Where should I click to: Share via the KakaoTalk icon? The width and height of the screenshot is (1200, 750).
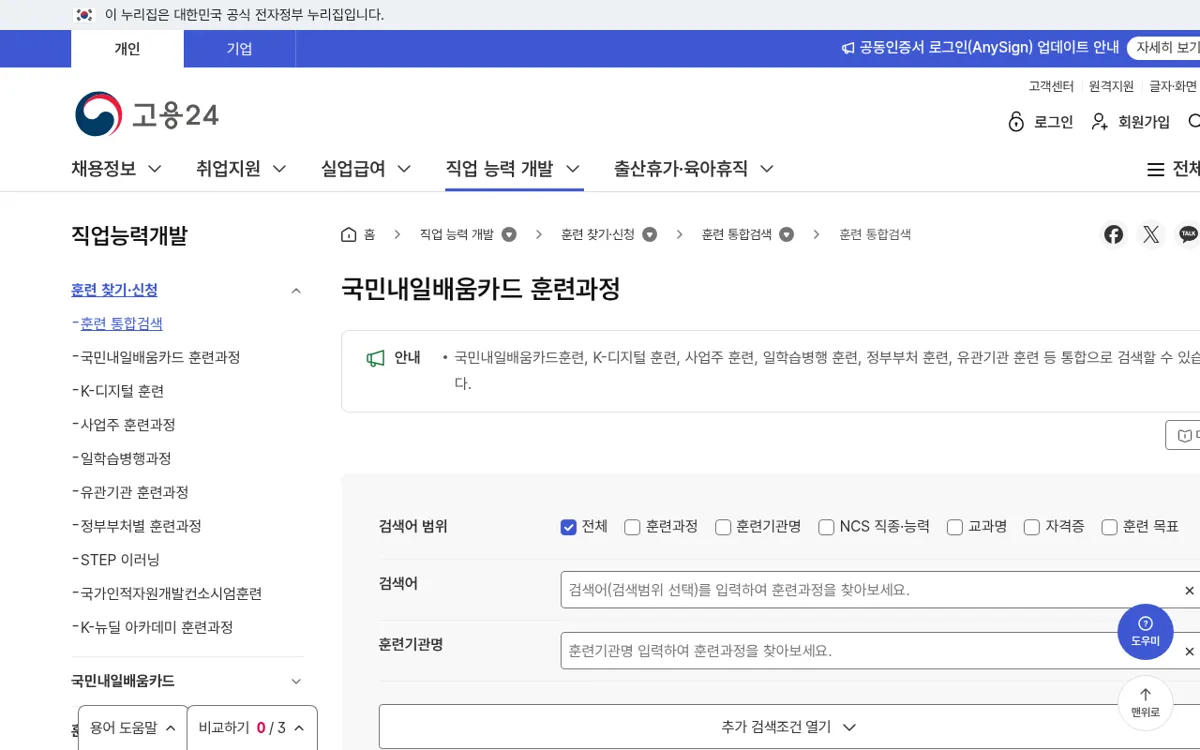coord(1188,234)
